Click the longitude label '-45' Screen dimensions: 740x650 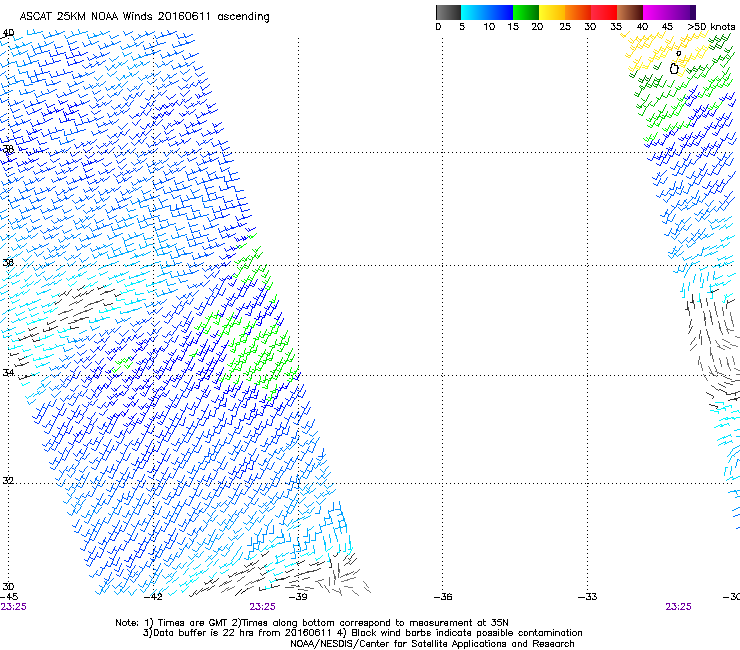[x=9, y=597]
